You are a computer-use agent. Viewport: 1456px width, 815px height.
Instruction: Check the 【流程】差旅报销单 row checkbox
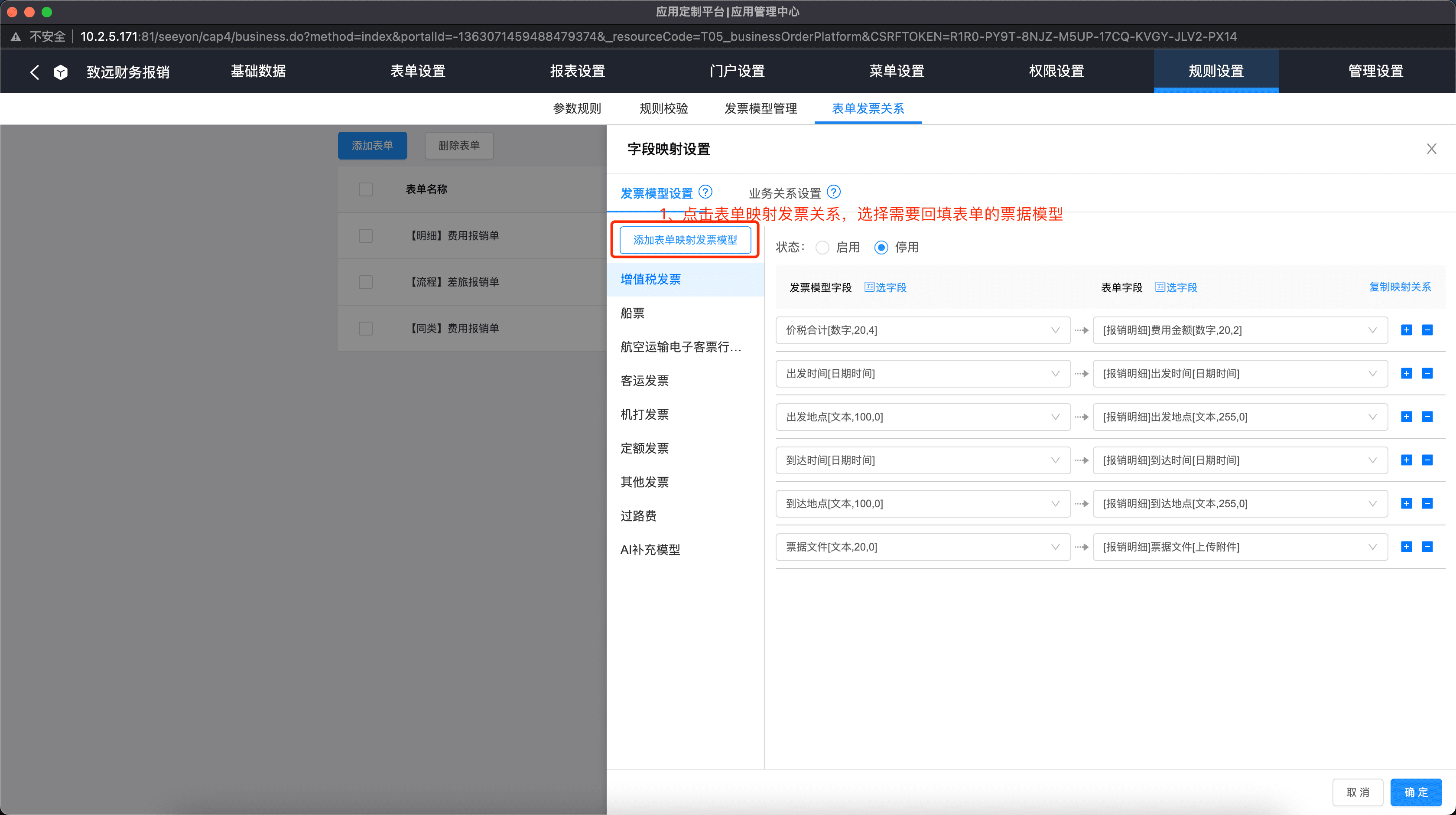click(366, 282)
